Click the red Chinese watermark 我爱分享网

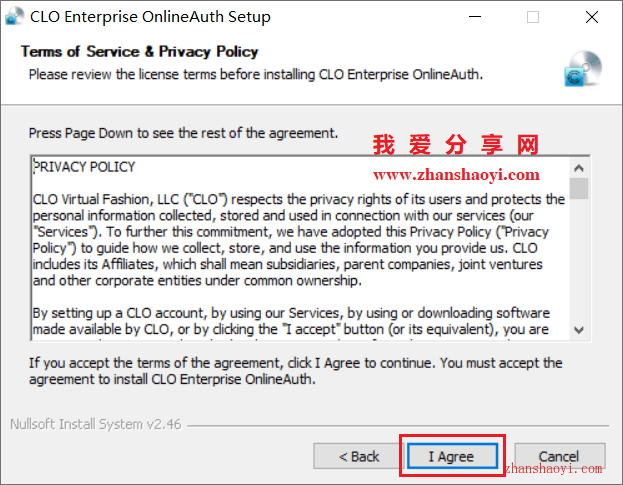pos(456,144)
